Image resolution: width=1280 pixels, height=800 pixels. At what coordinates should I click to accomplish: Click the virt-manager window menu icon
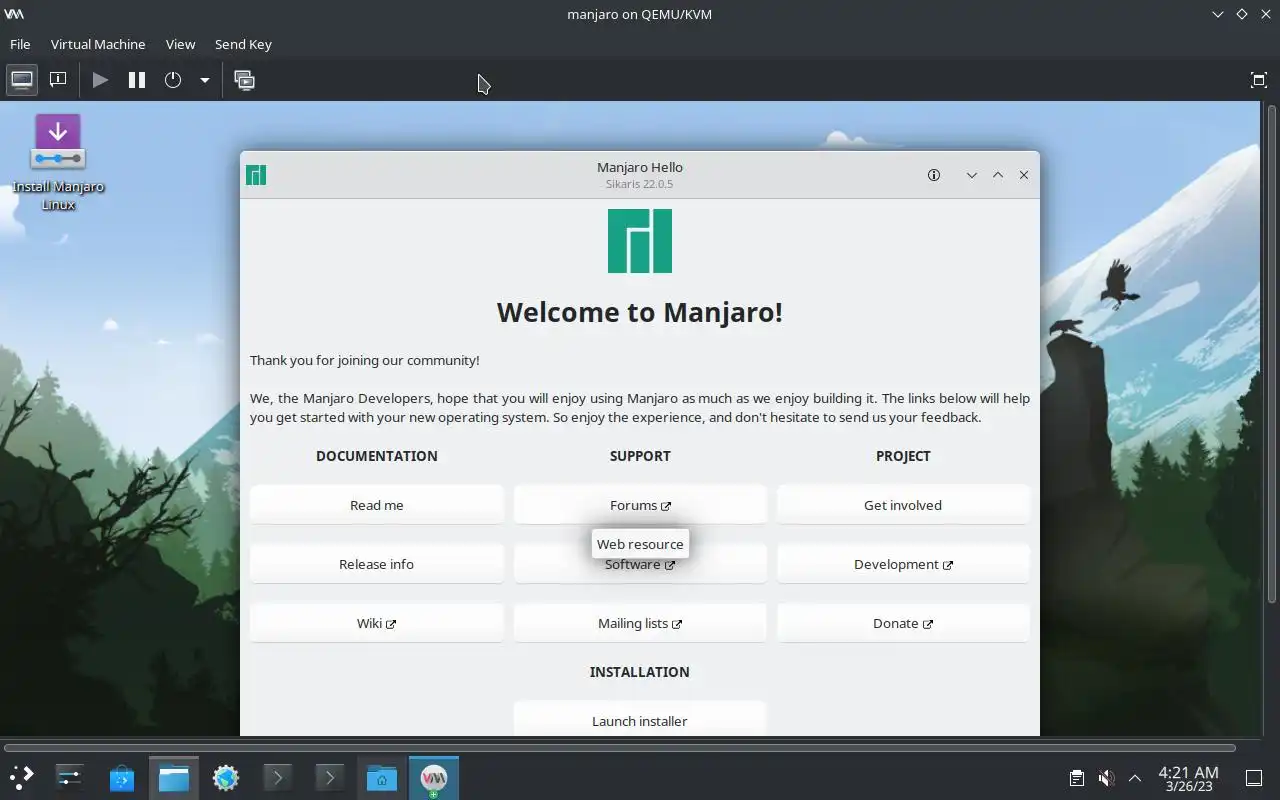tap(14, 14)
